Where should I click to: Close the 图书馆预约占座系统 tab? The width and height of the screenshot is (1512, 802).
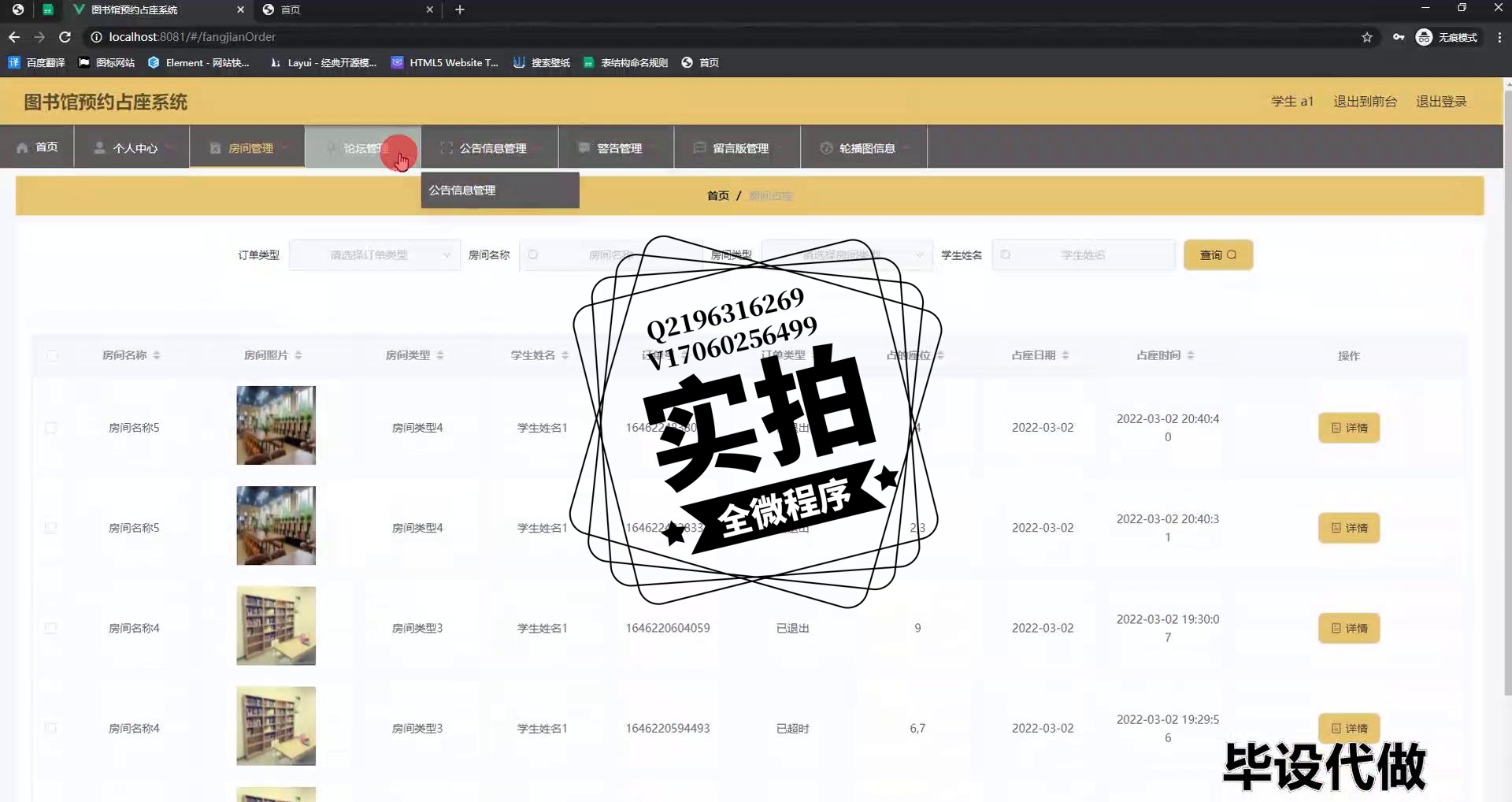point(241,9)
